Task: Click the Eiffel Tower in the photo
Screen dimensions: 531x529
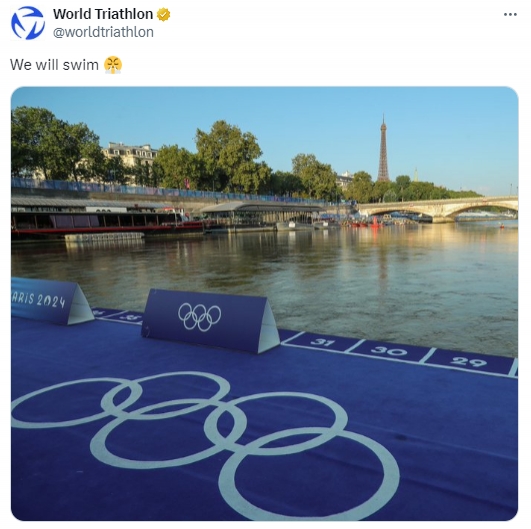Action: click(x=383, y=149)
